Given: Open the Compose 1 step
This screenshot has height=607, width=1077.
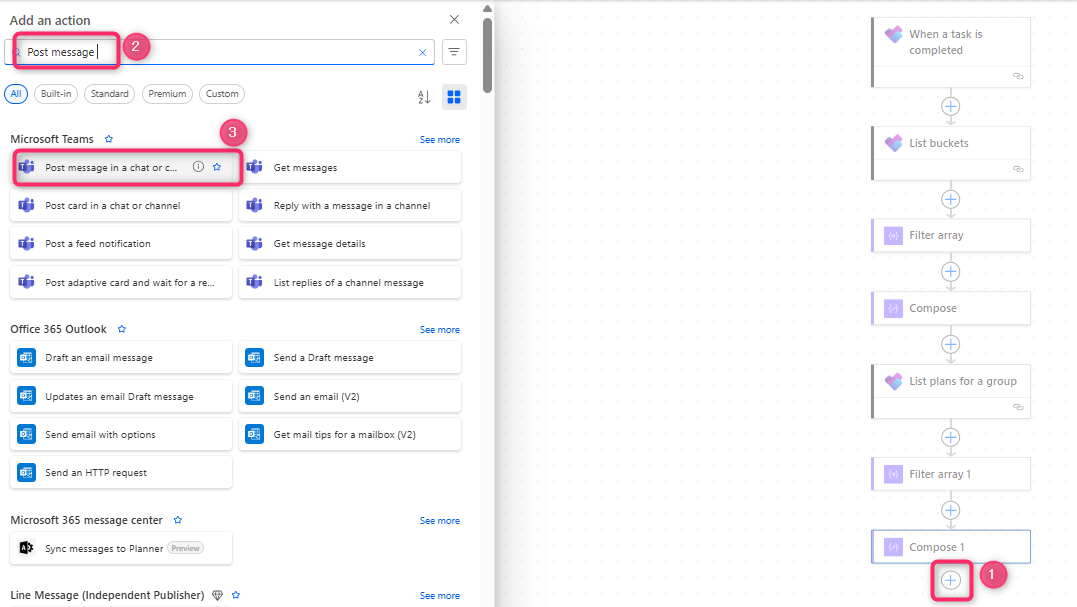Looking at the screenshot, I should (951, 547).
